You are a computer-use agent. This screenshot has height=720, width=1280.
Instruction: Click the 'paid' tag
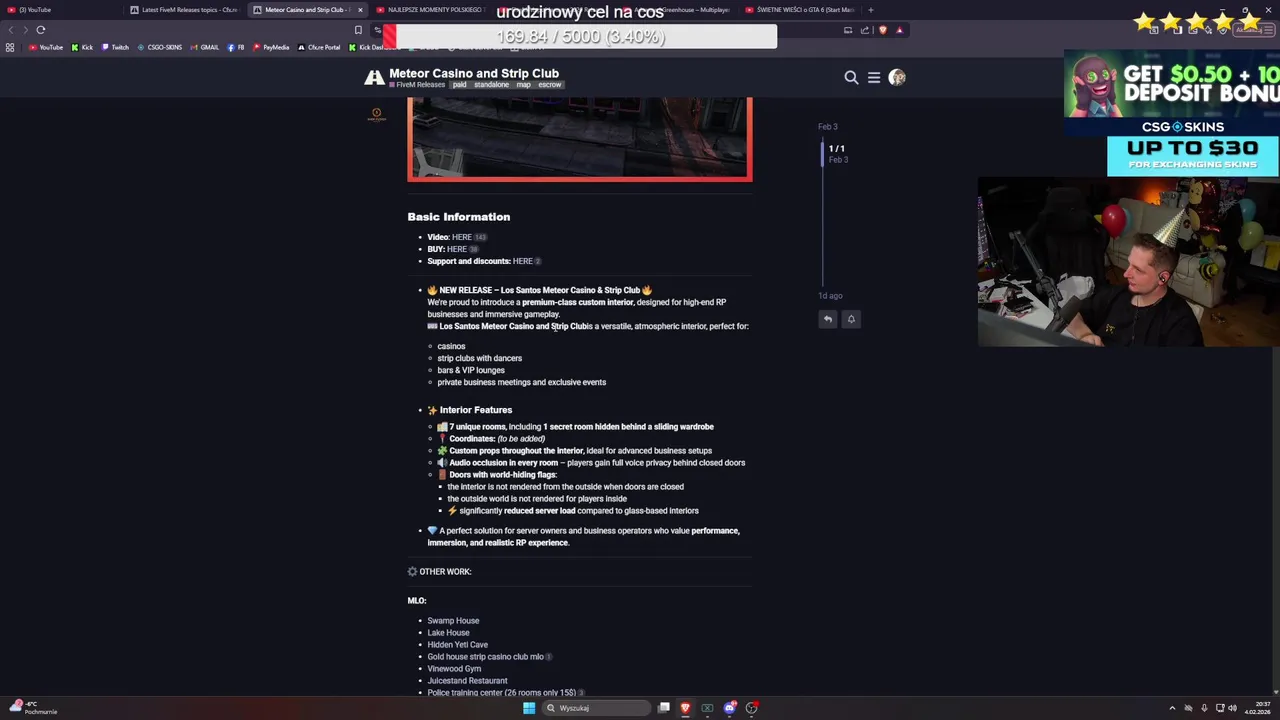(x=459, y=85)
